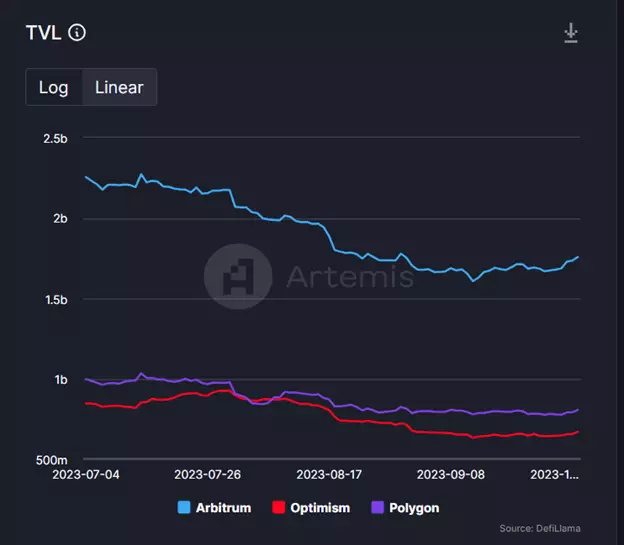Click the 2023-08-17 date label
The width and height of the screenshot is (624, 545).
[x=329, y=475]
